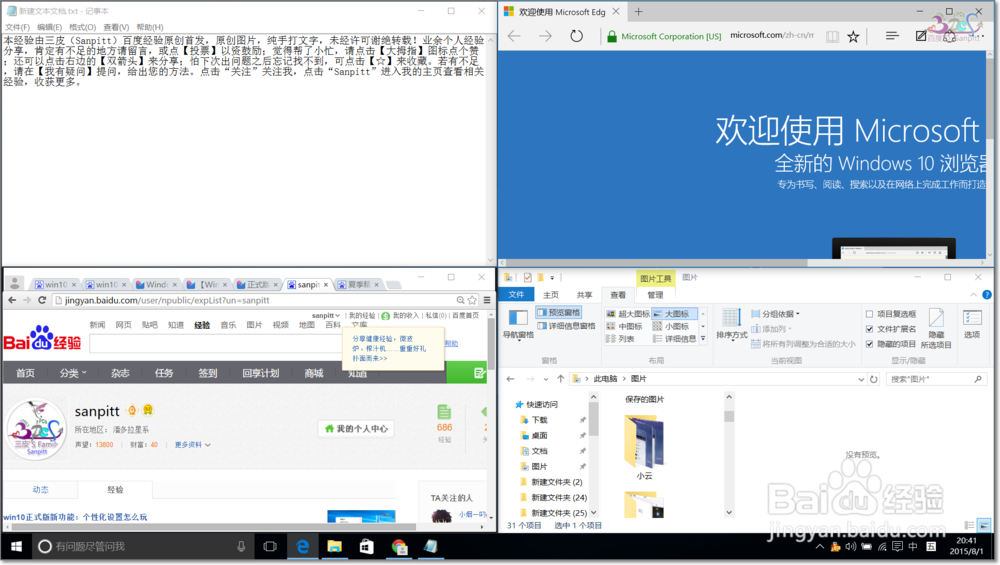This screenshot has width=1000, height=565.
Task: Bookmark page with Chrome star icon
Action: click(x=472, y=300)
